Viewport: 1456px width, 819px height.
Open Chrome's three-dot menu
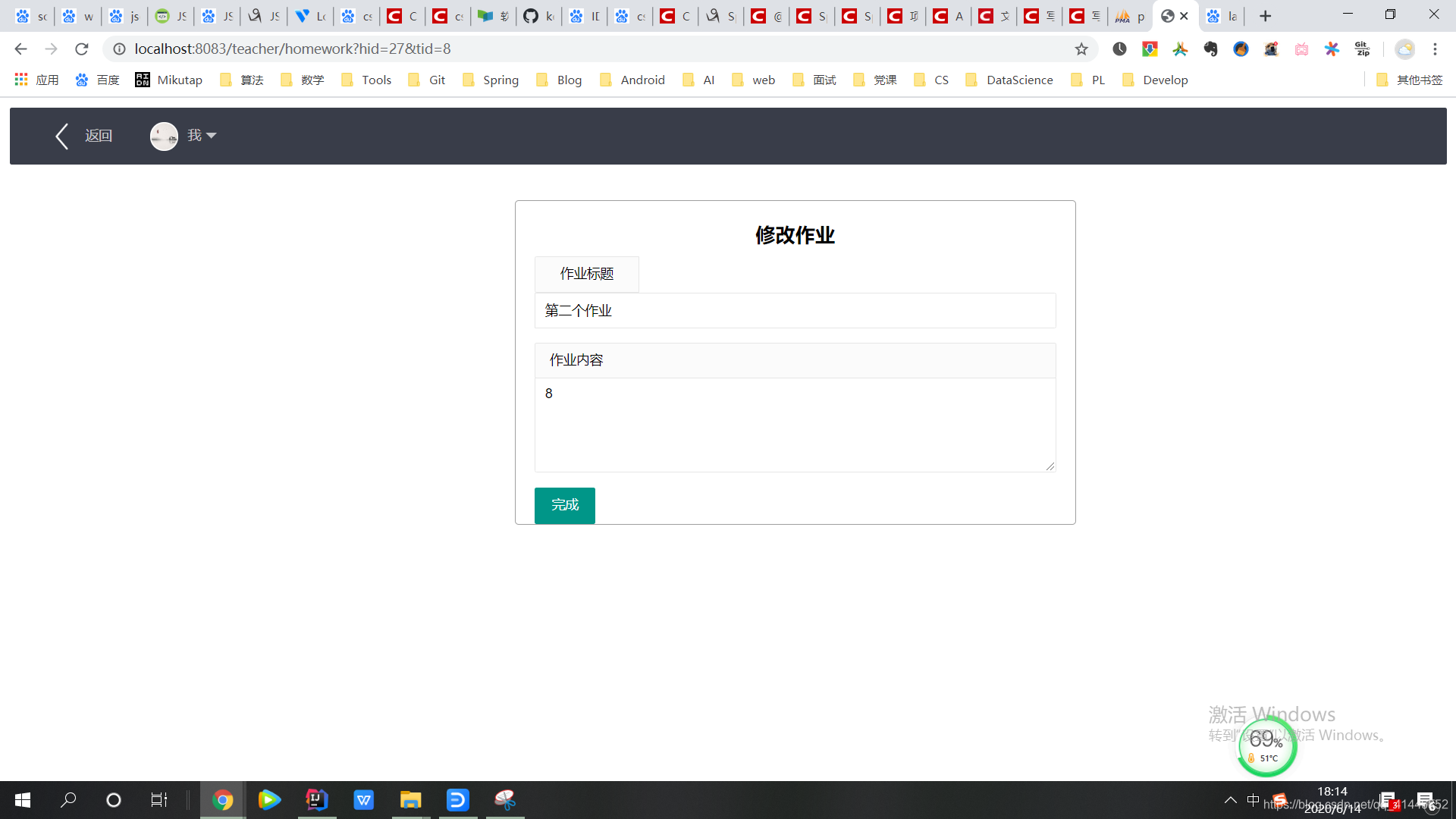1435,49
